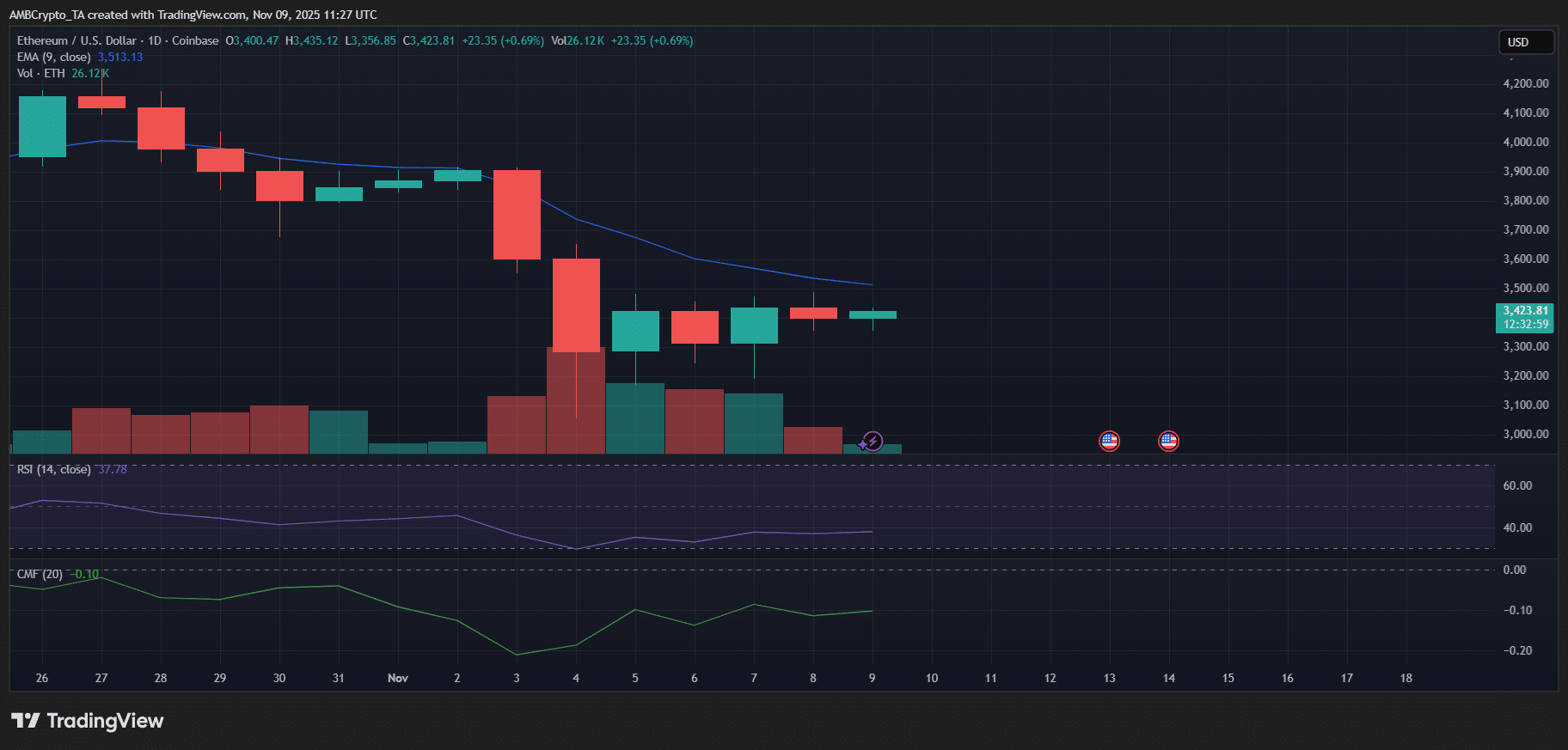This screenshot has width=1568, height=750.
Task: Click the EMA (9, close) indicator label
Action: [x=53, y=57]
